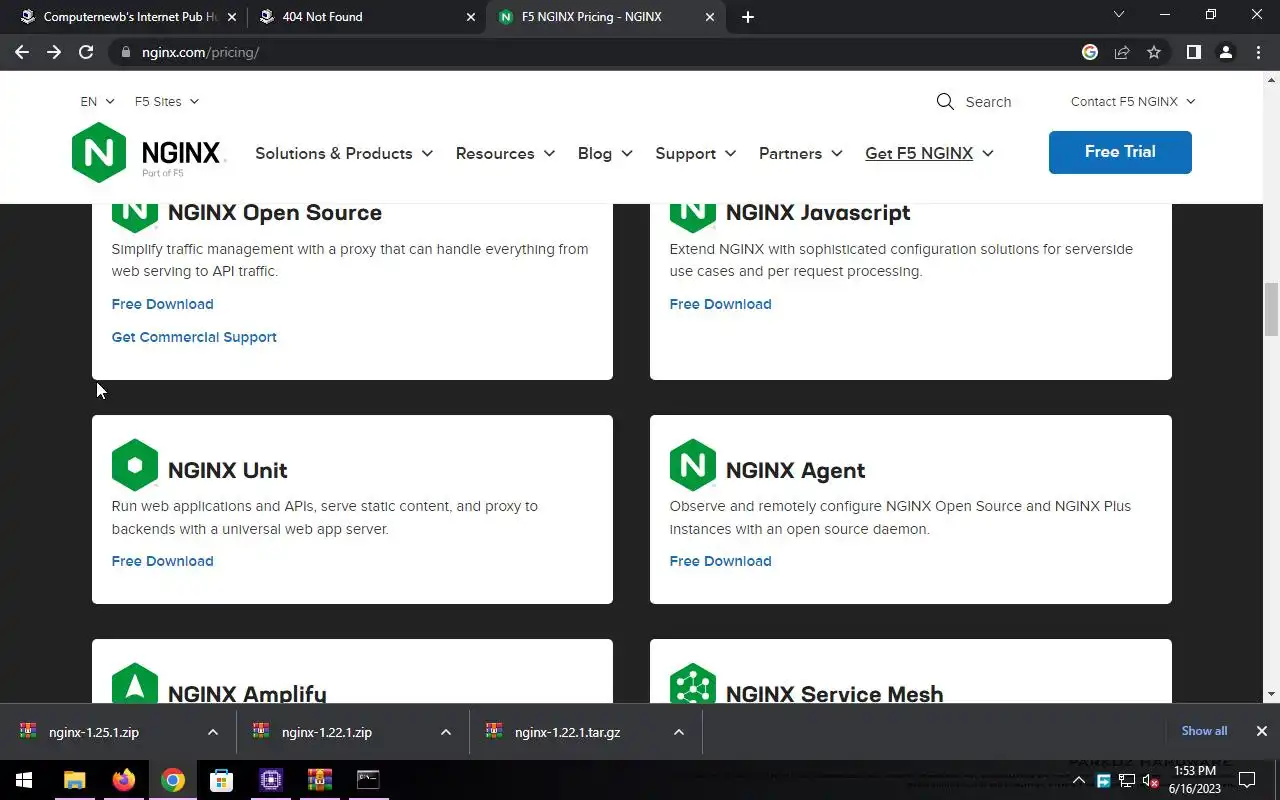Bookmark this page with star icon
This screenshot has width=1280, height=800.
coord(1154,52)
